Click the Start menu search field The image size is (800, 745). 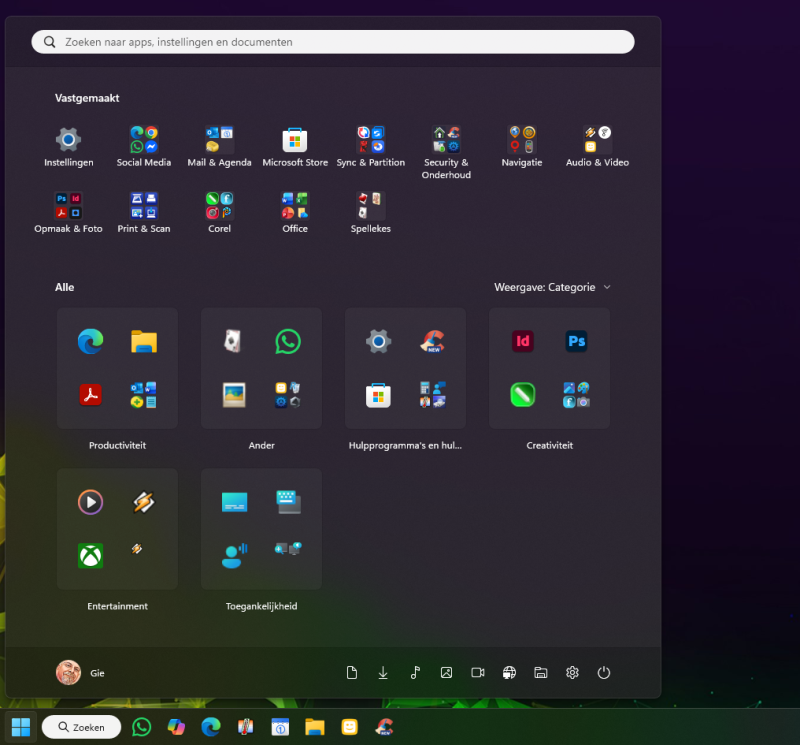click(x=333, y=42)
